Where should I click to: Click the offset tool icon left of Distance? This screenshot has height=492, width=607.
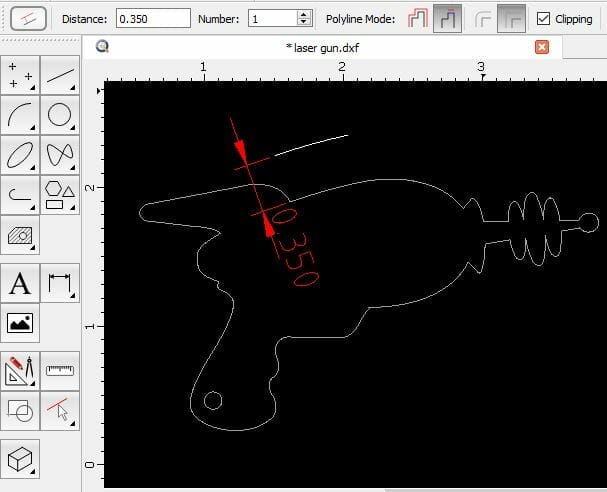click(29, 19)
